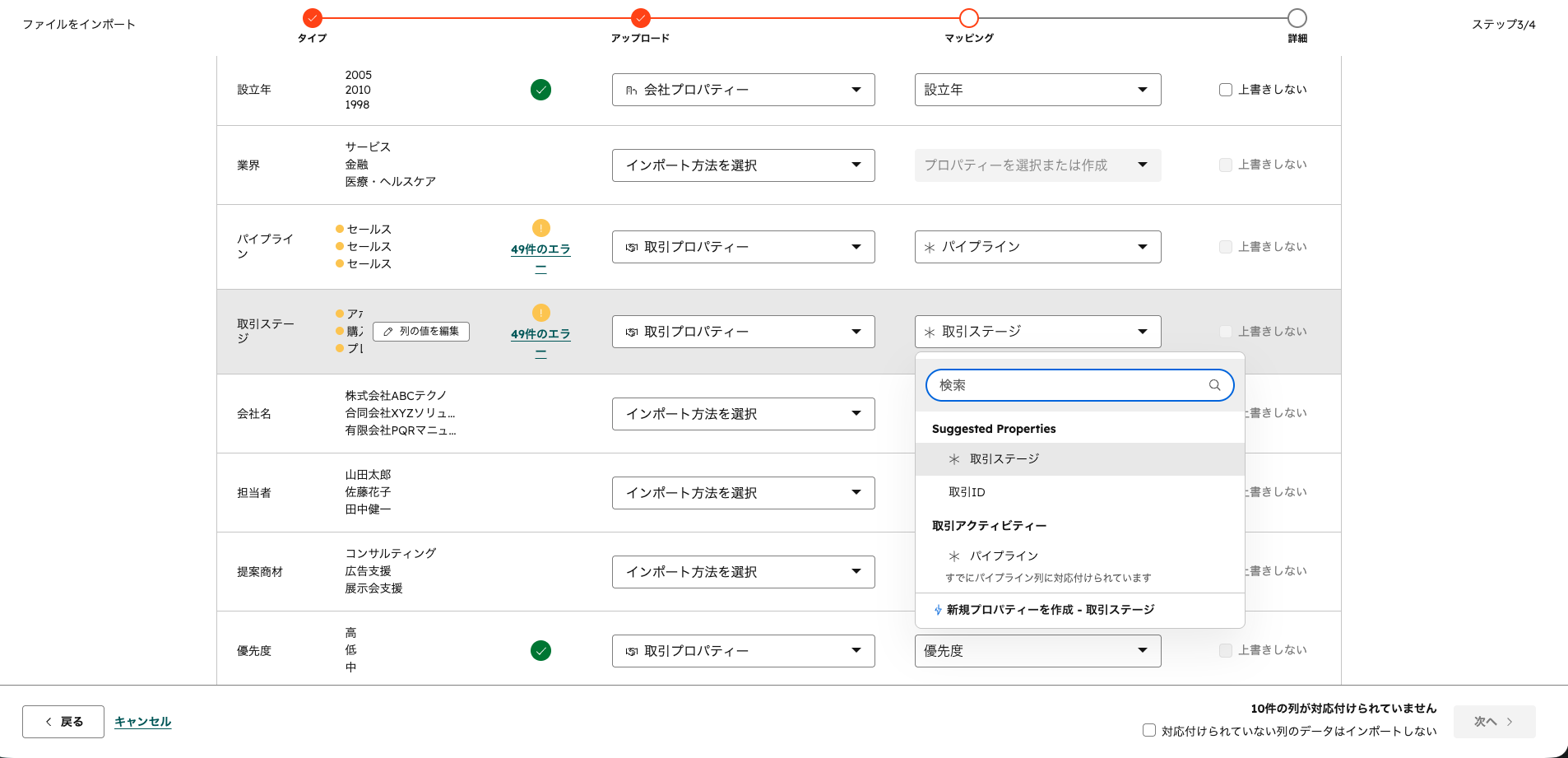Screen dimensions: 1568x758
Task: Click ステップ3/4 indicator text
Action: pos(1503,24)
